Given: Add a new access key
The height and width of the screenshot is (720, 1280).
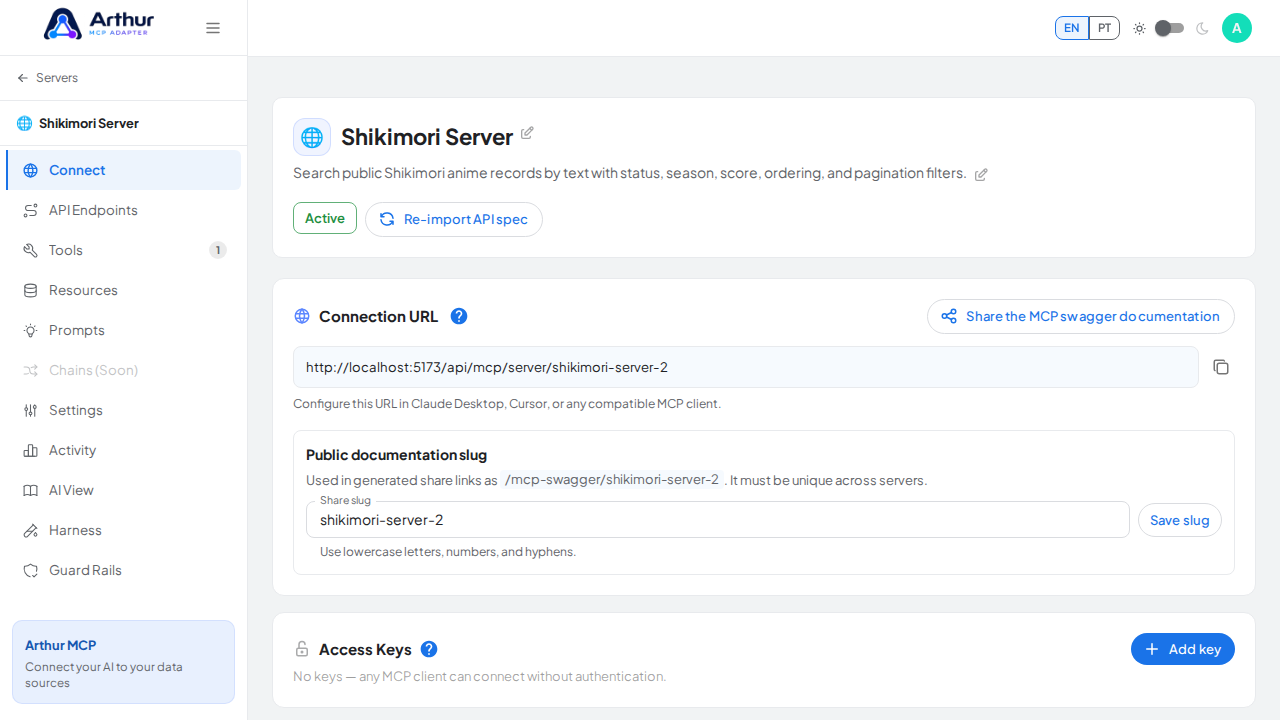Looking at the screenshot, I should click(1183, 649).
